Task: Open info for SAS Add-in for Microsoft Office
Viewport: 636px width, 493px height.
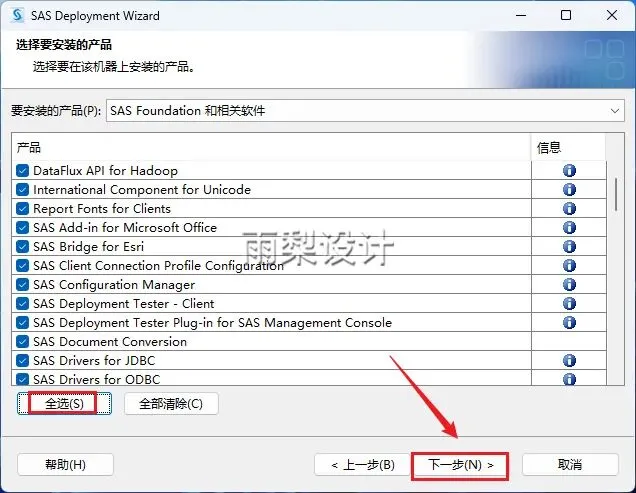Action: coord(569,228)
